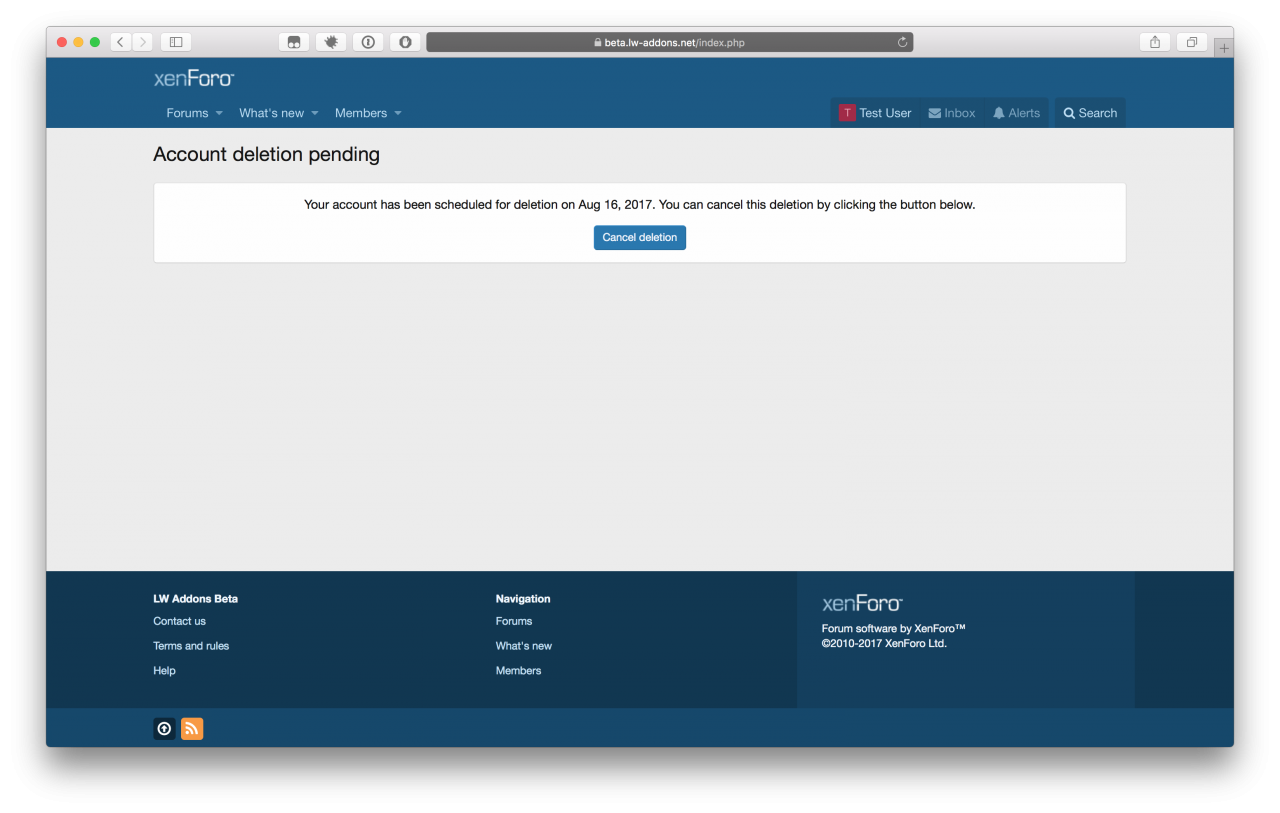Click the xenForo logo in the header

point(193,79)
